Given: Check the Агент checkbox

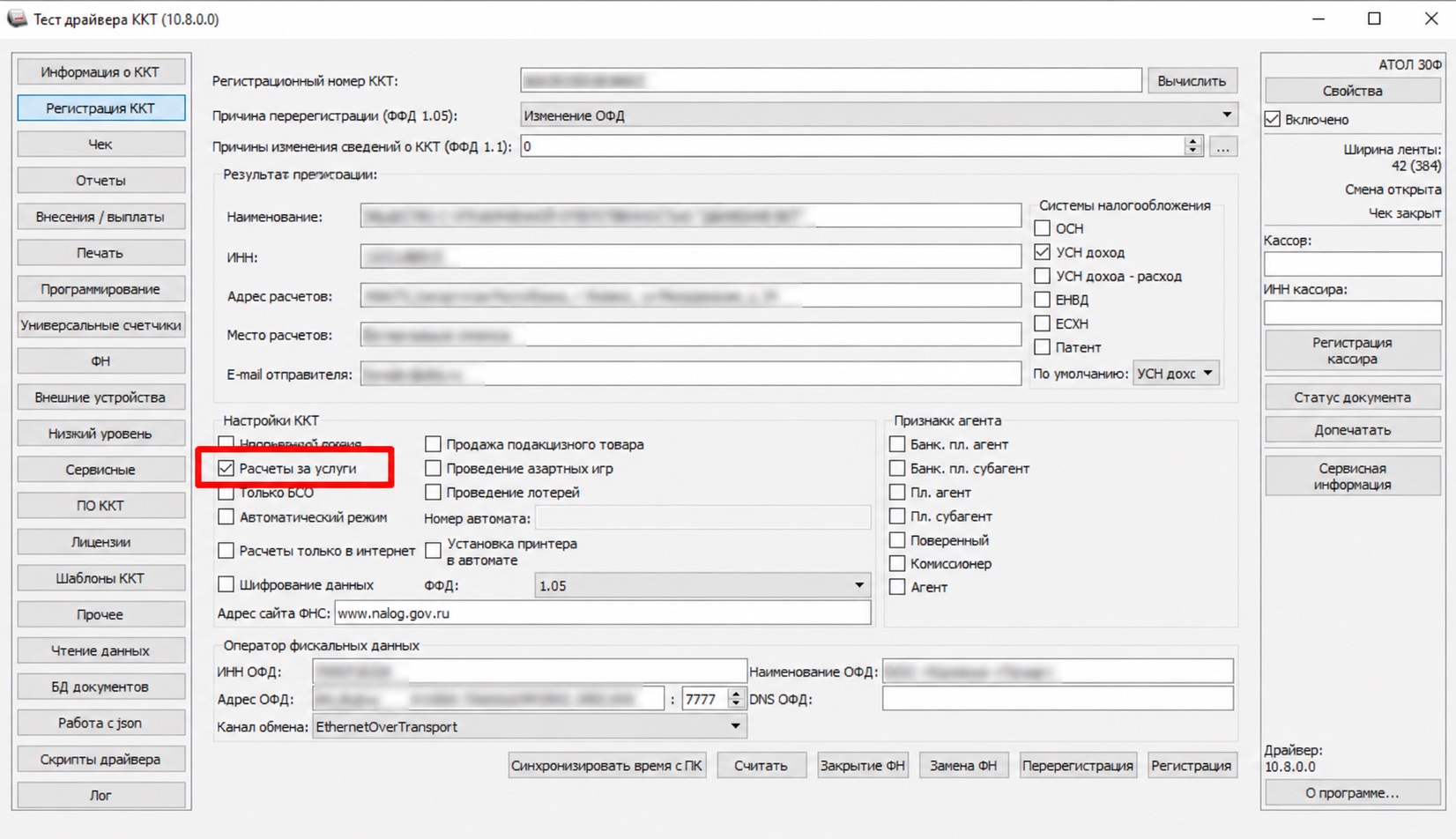Looking at the screenshot, I should tap(897, 587).
